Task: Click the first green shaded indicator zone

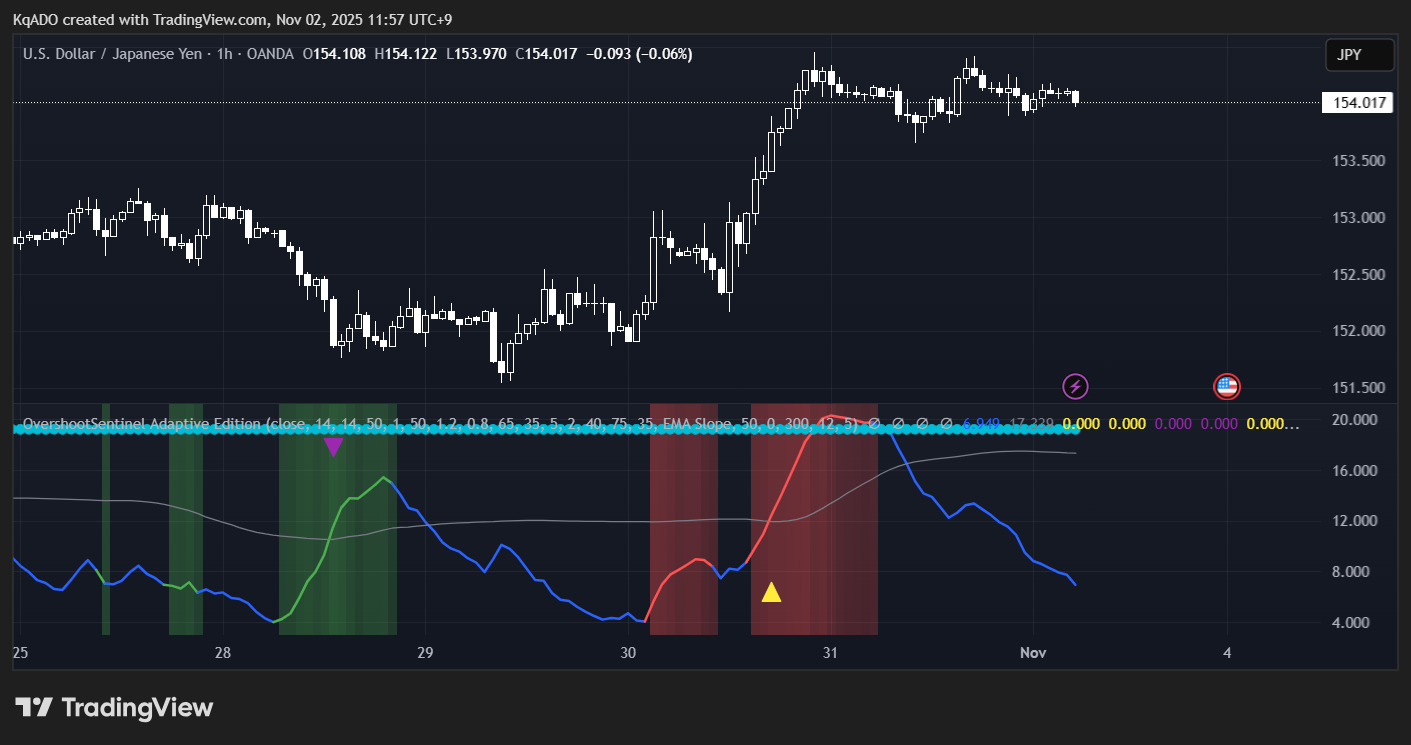Action: (x=106, y=540)
